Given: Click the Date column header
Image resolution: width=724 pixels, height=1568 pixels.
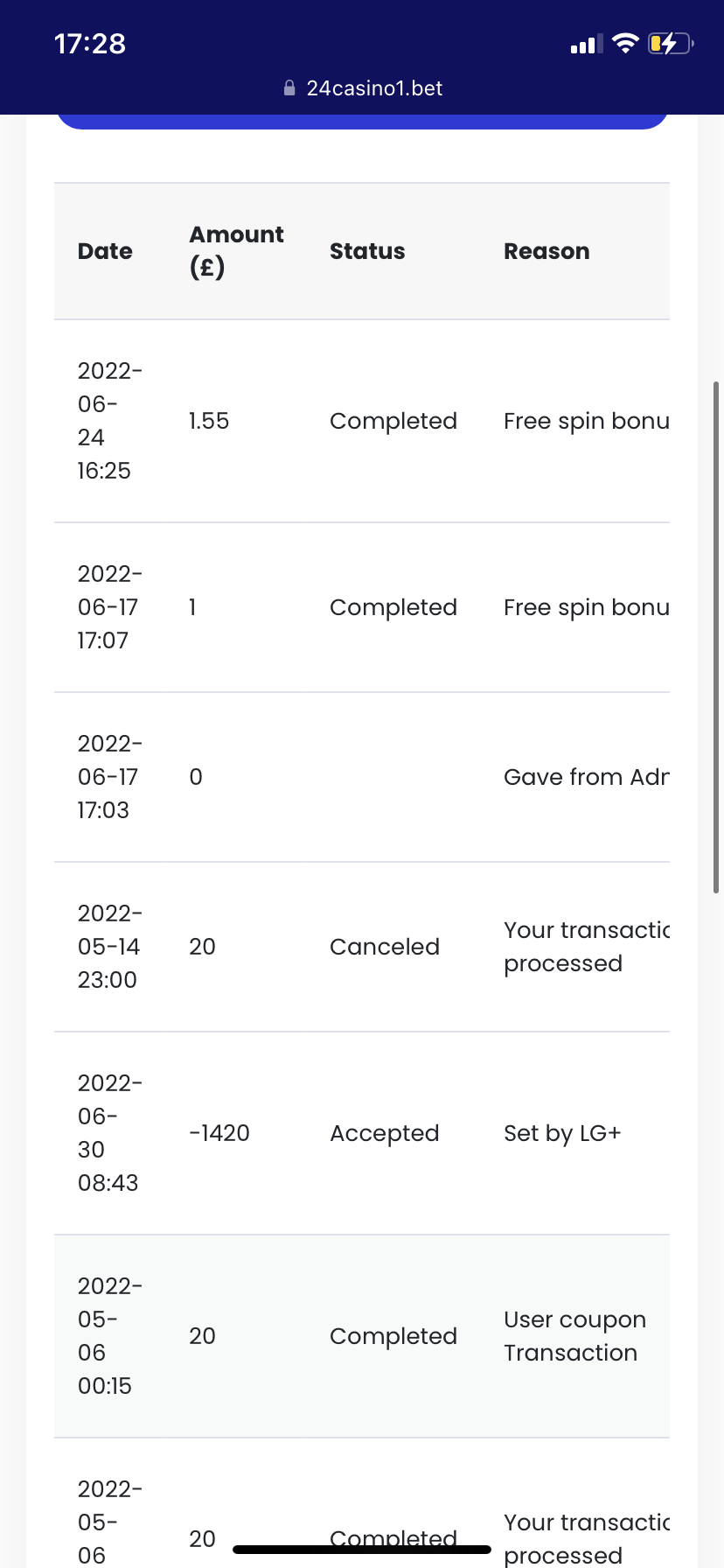Looking at the screenshot, I should [105, 252].
